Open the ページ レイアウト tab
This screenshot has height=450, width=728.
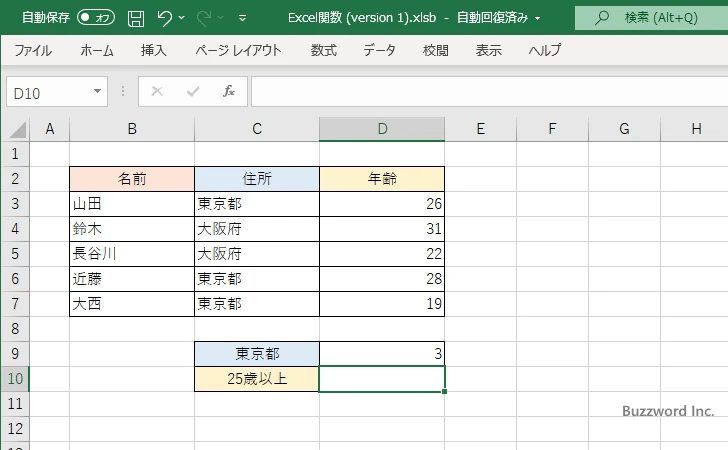coord(238,50)
